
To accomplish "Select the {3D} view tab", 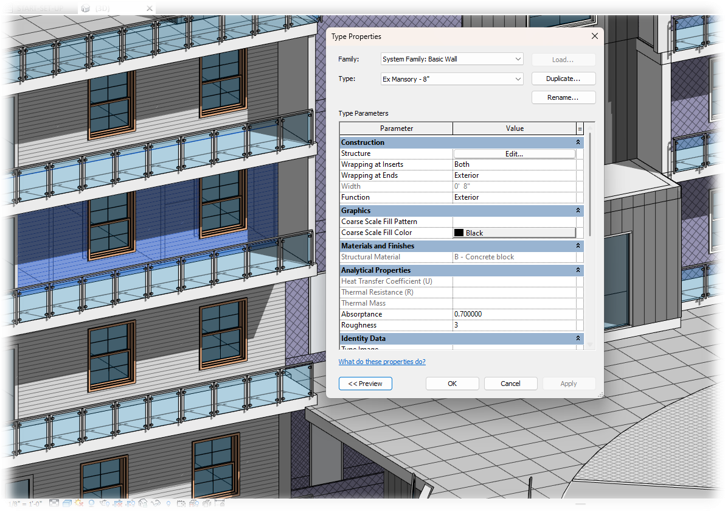I will [102, 8].
